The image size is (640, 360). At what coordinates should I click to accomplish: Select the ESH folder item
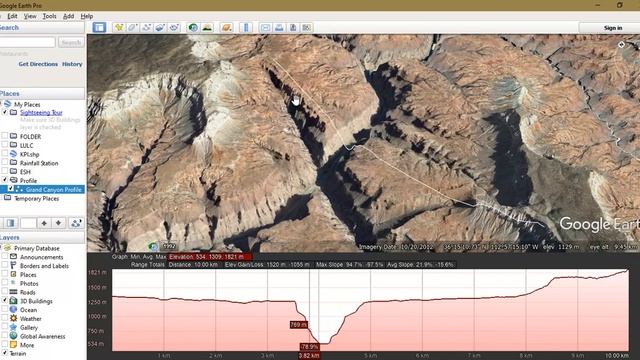pos(25,171)
